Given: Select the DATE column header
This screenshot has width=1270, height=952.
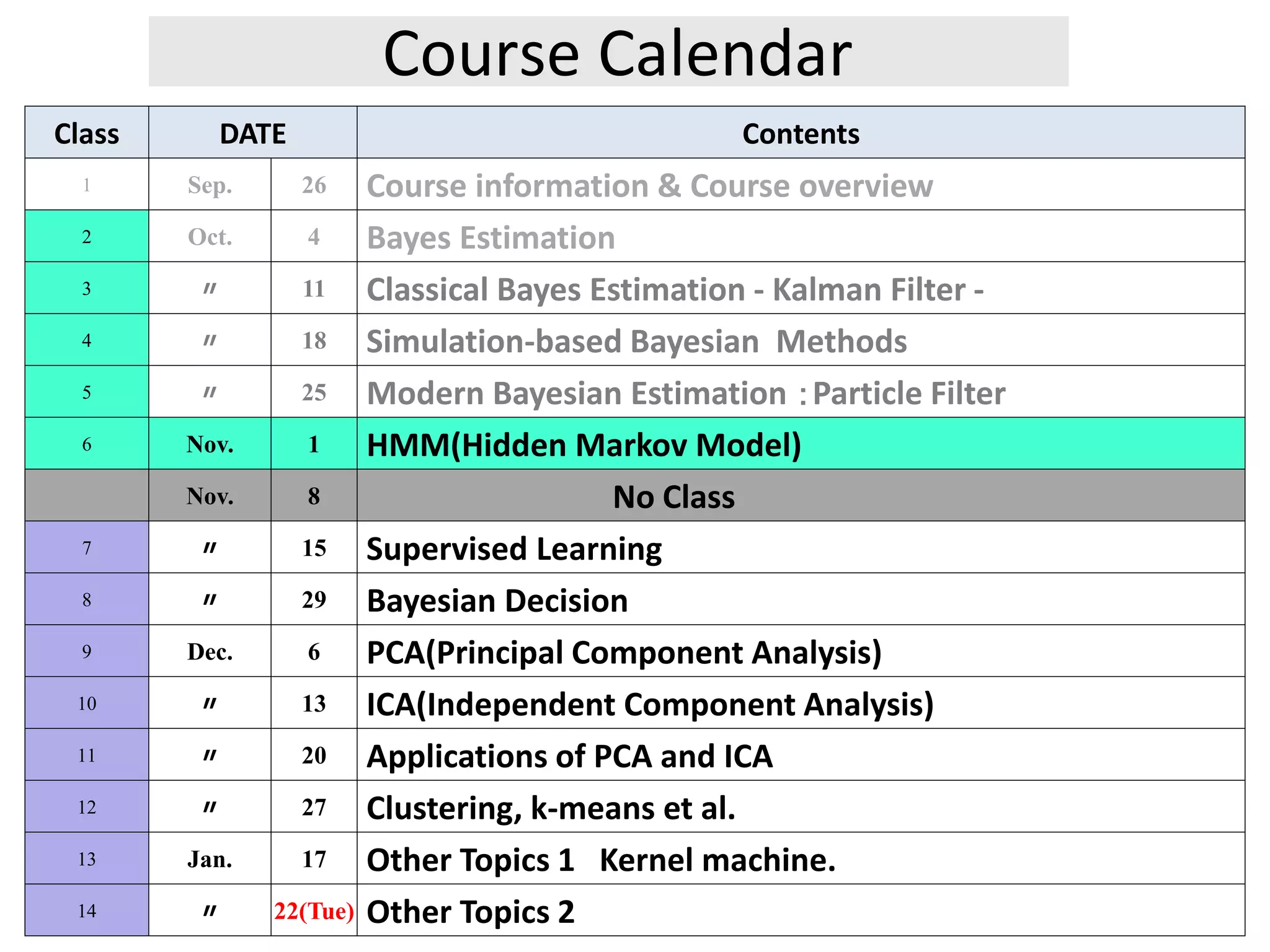Looking at the screenshot, I should tap(253, 133).
